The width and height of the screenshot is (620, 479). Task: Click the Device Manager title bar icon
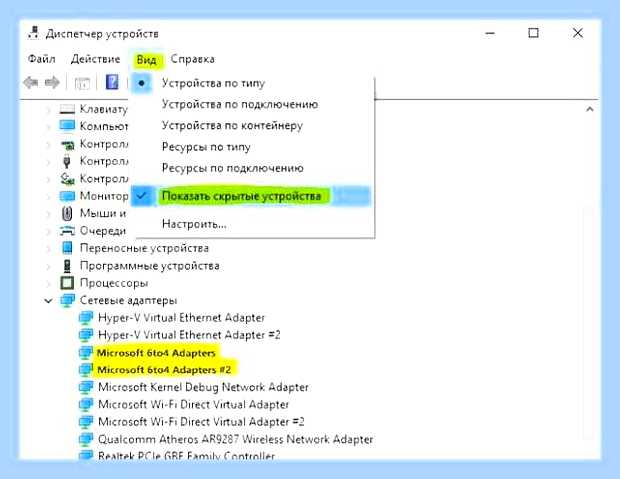(34, 33)
